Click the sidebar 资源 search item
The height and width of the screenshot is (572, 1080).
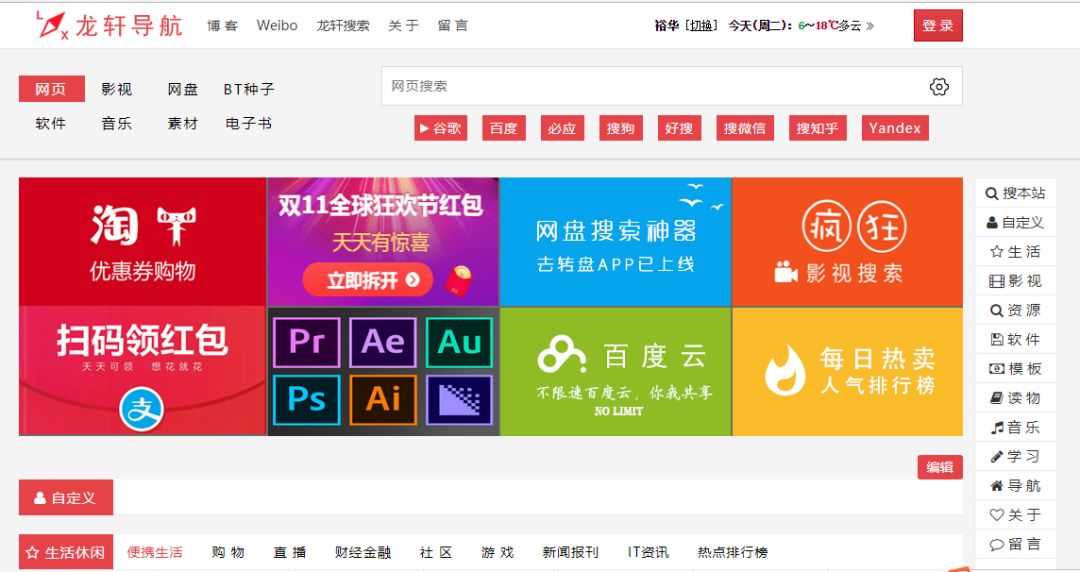[1015, 310]
